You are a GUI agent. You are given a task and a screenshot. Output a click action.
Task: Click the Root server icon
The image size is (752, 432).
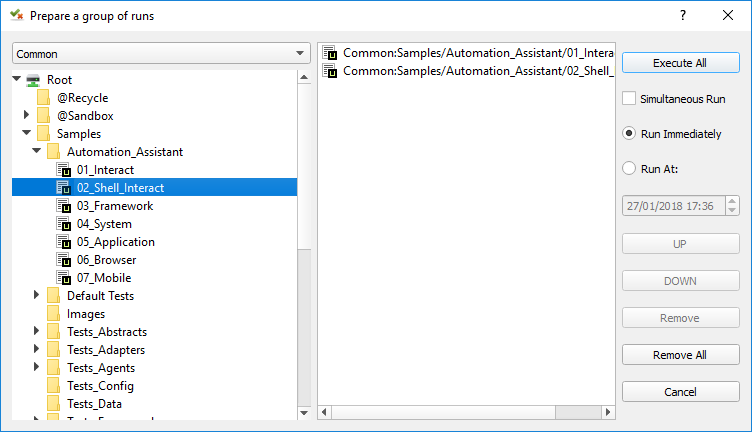(33, 80)
